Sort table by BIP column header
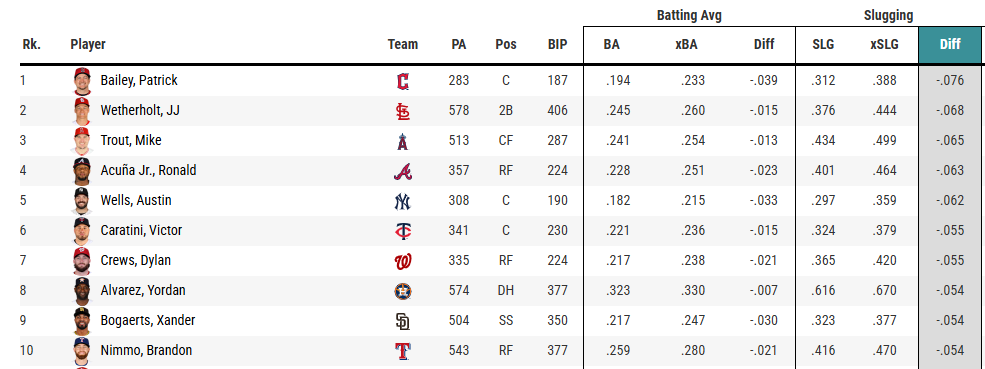985x369 pixels. (x=557, y=45)
